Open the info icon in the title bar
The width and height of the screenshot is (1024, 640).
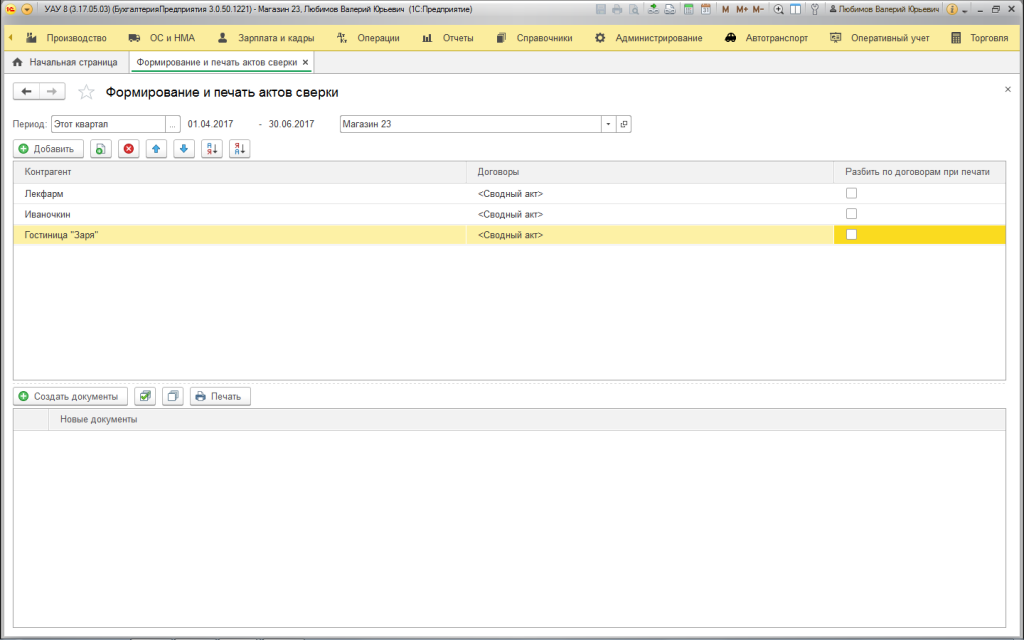coord(952,10)
